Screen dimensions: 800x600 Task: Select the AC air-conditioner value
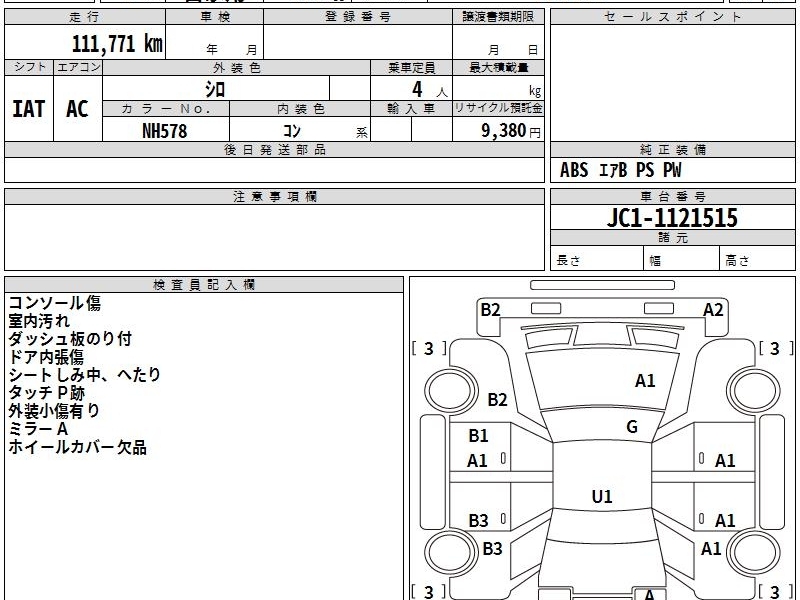tap(78, 109)
